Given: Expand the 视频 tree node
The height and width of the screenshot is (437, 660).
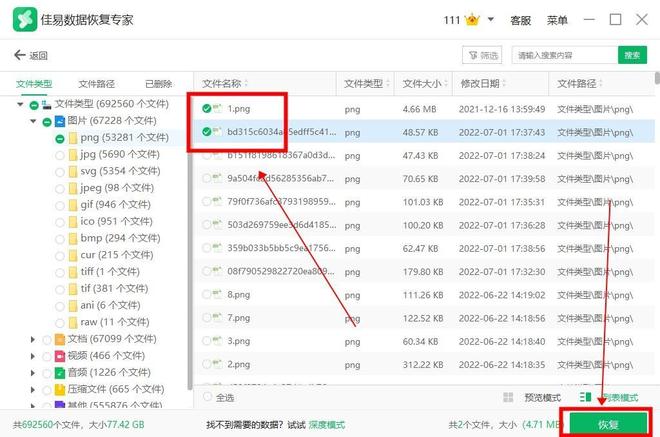Looking at the screenshot, I should 33,356.
